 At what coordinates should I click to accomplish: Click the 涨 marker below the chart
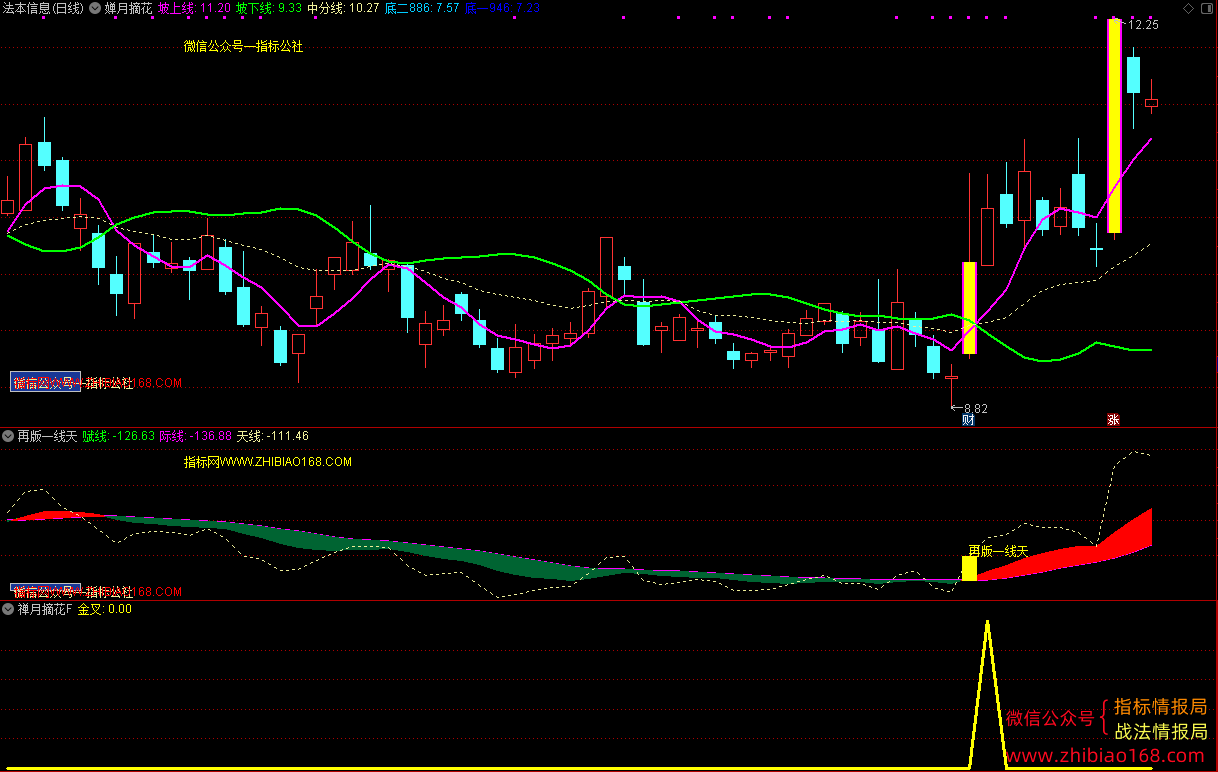(1113, 420)
